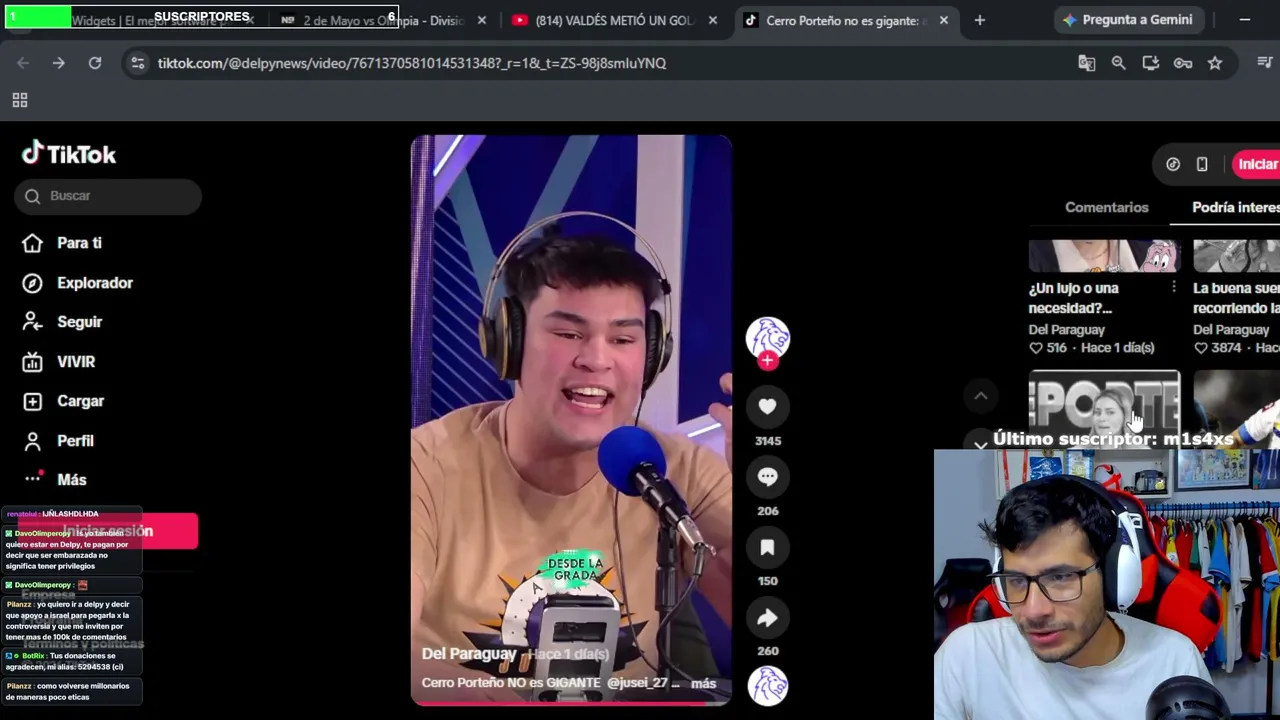This screenshot has width=1280, height=720.
Task: Open the Del Paraguay username on the video
Action: 469,654
